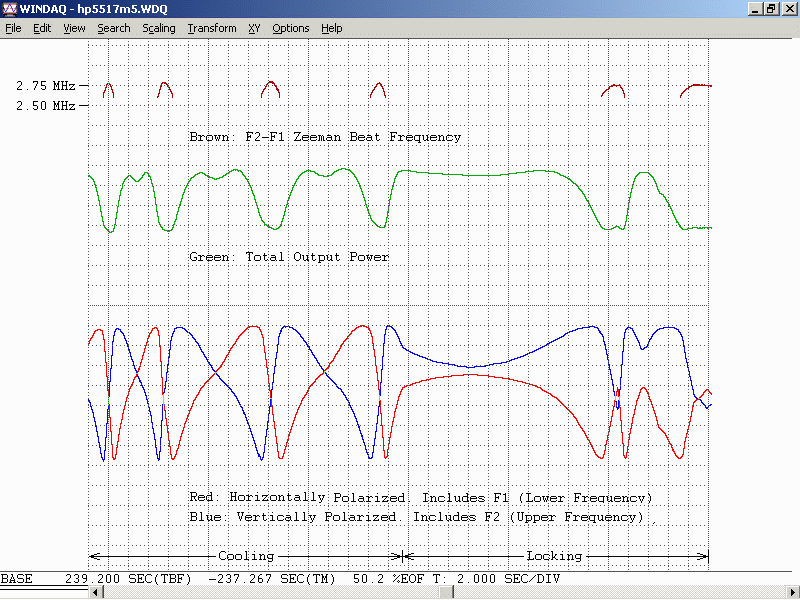Open the Help menu

pos(331,28)
